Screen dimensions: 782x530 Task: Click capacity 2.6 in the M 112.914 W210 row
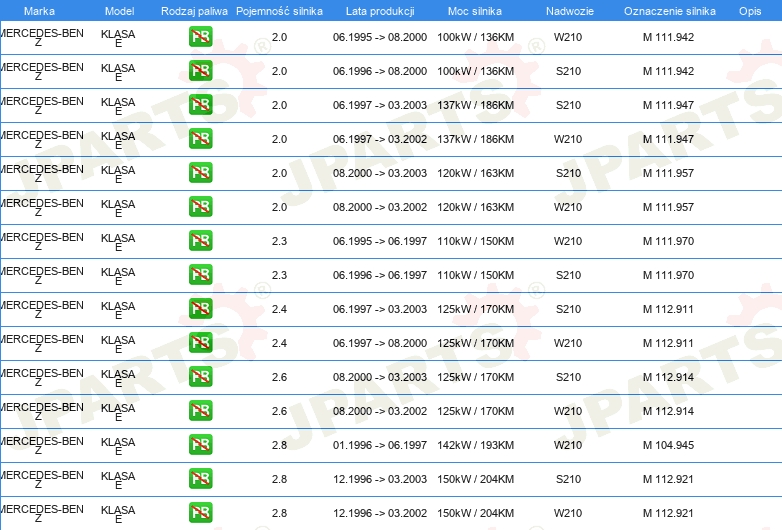(x=279, y=411)
